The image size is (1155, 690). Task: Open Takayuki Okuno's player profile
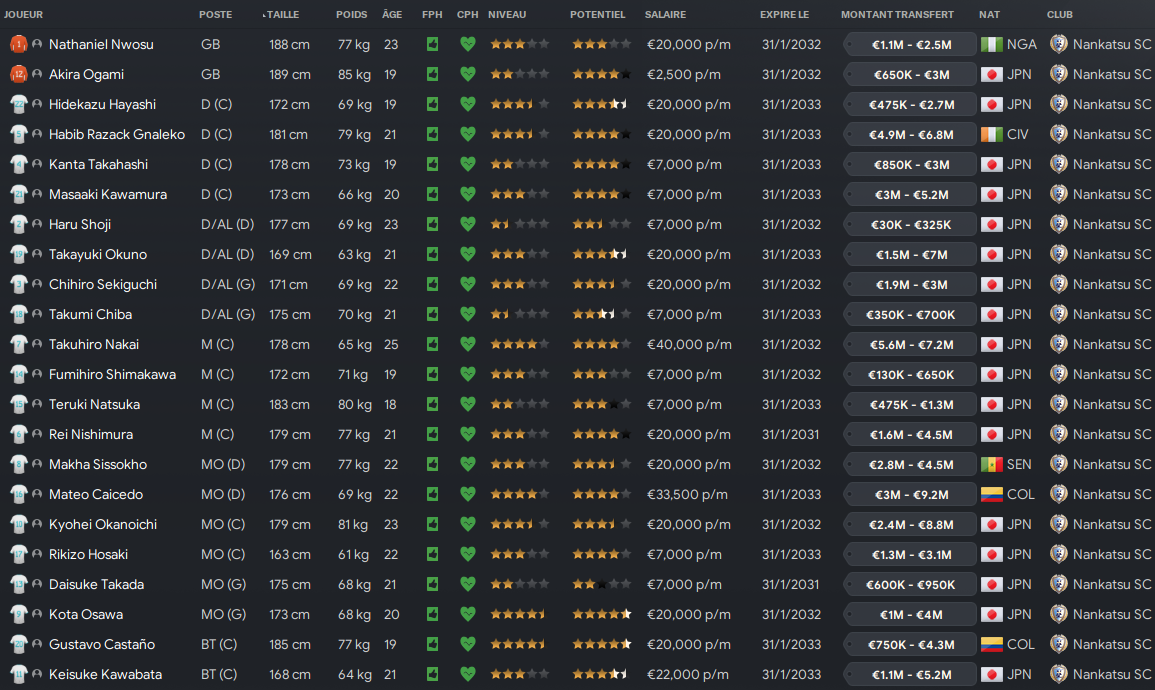pos(98,254)
